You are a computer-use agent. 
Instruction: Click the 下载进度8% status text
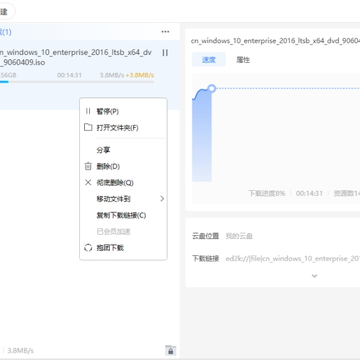click(267, 193)
